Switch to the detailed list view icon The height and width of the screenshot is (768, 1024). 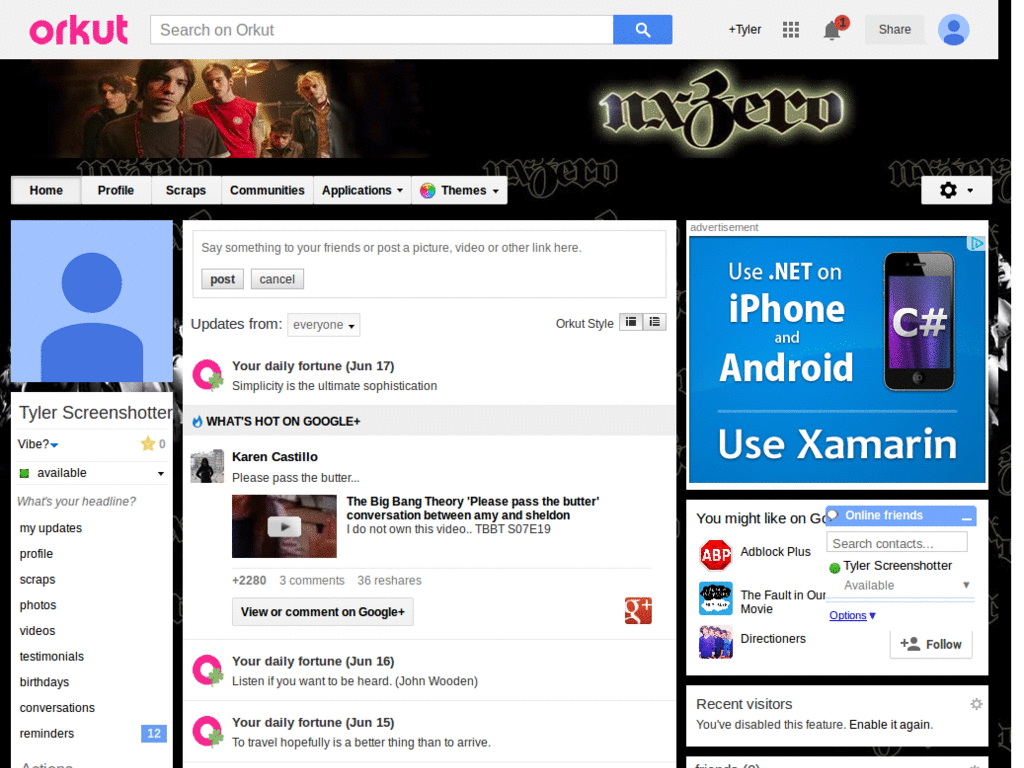coord(654,322)
